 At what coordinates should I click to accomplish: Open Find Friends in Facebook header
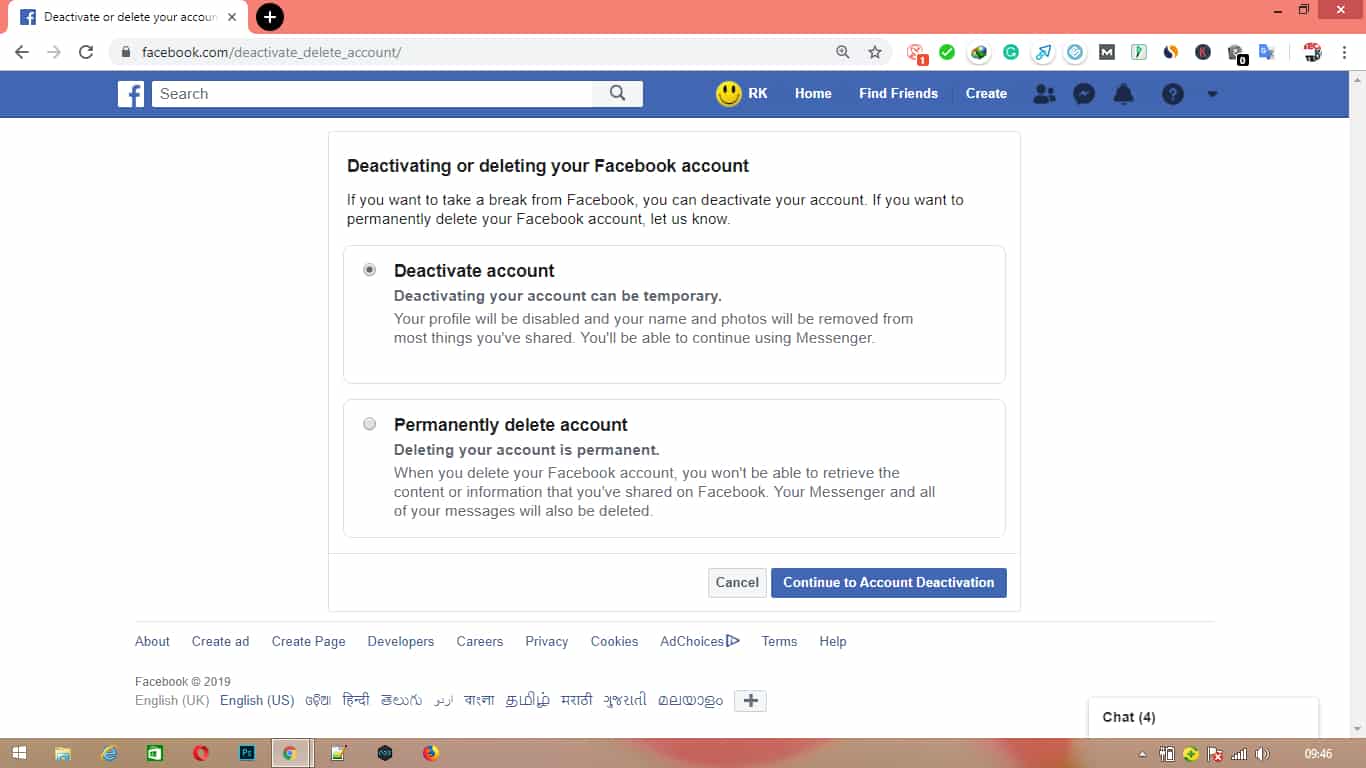[x=898, y=93]
